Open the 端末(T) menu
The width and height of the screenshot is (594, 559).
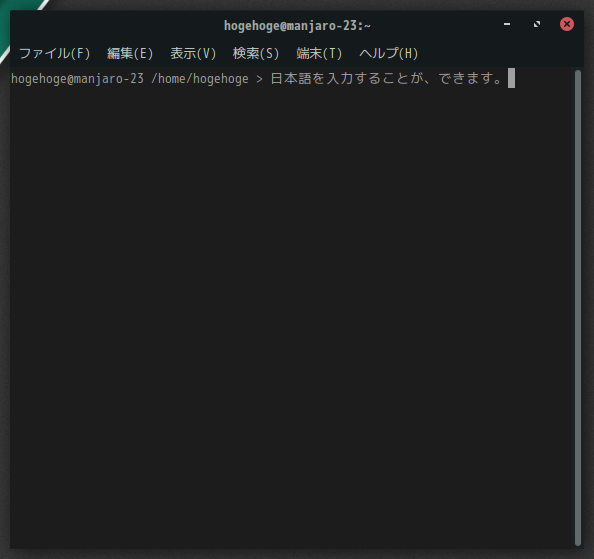click(x=319, y=53)
